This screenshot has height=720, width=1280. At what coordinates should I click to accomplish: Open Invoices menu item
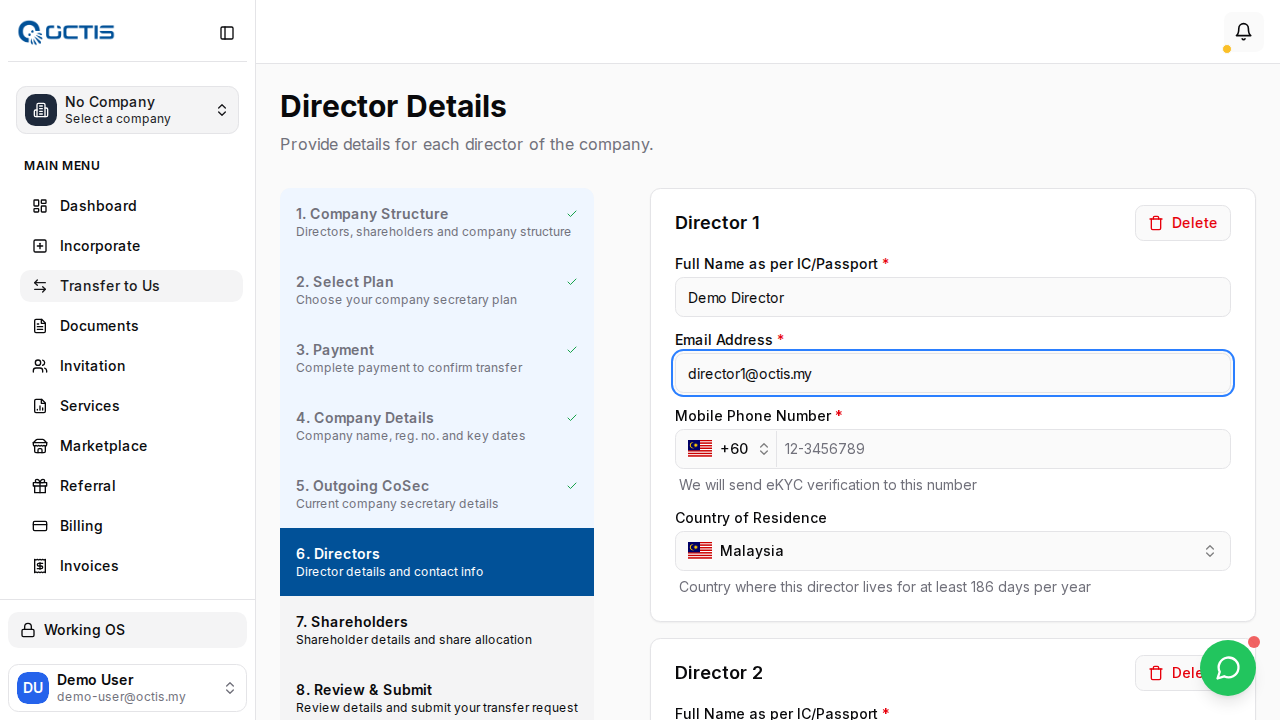pos(131,566)
